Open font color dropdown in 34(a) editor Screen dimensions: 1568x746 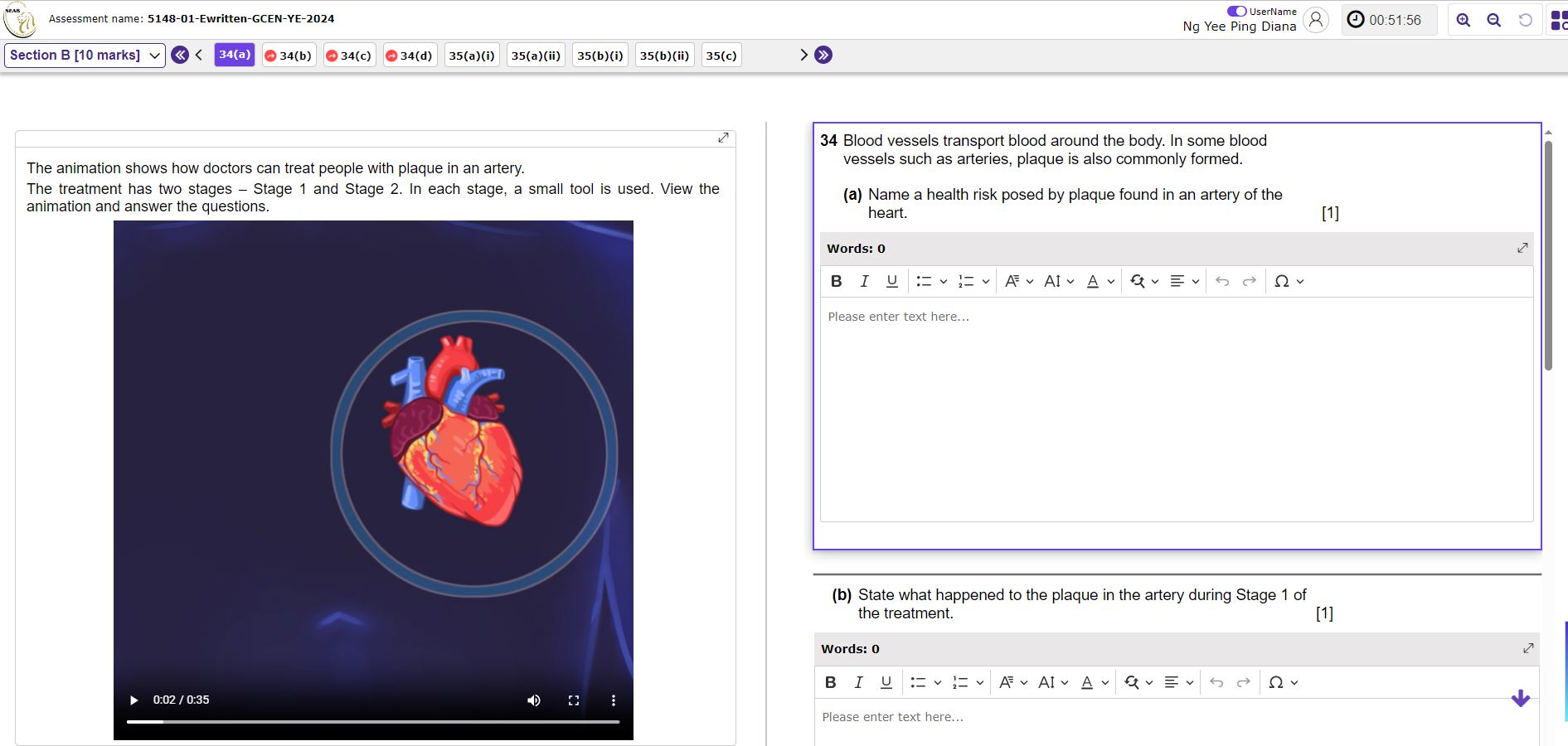click(x=1101, y=282)
